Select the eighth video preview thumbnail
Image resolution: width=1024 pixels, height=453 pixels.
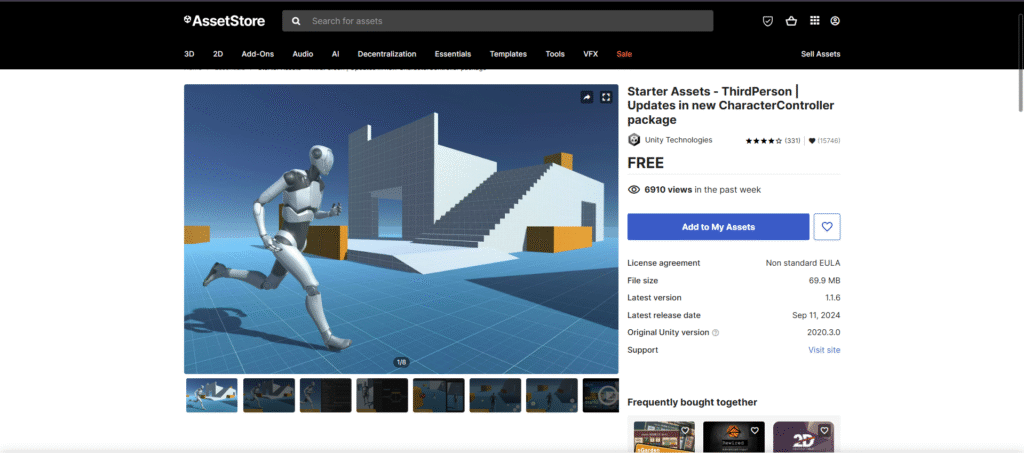pyautogui.click(x=601, y=395)
